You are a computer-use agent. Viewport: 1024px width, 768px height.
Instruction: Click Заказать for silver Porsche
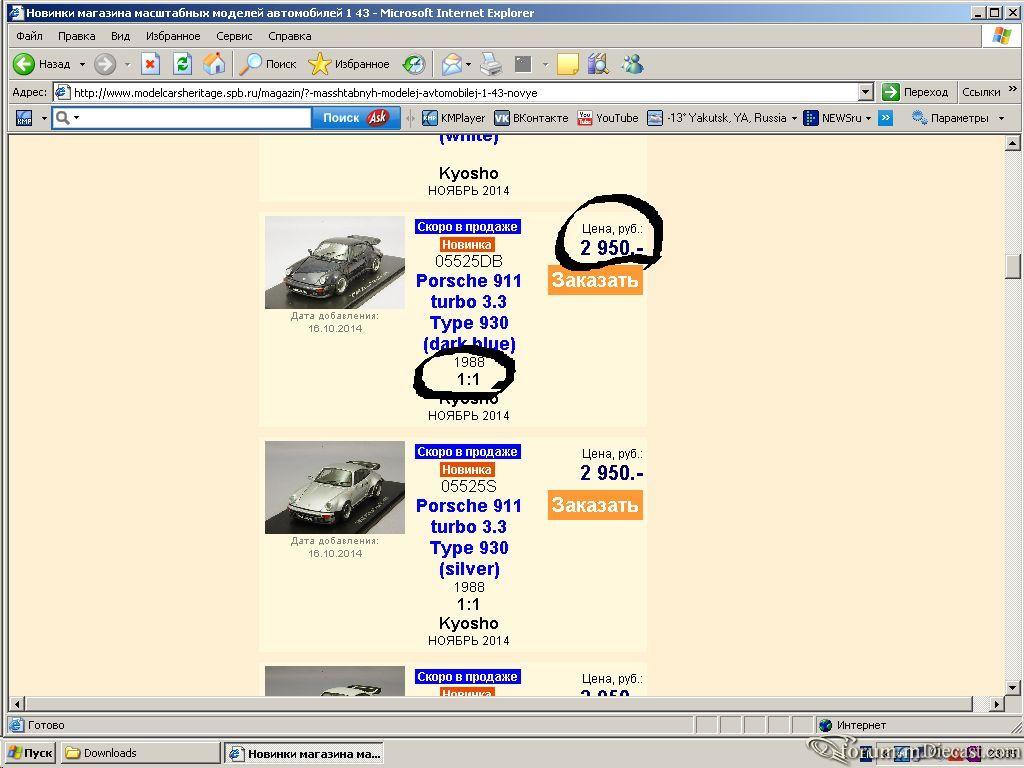pyautogui.click(x=595, y=505)
